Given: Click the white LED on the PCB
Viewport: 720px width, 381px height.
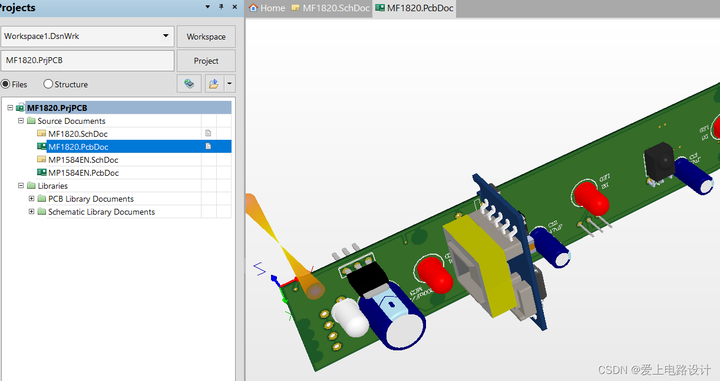Looking at the screenshot, I should (351, 317).
